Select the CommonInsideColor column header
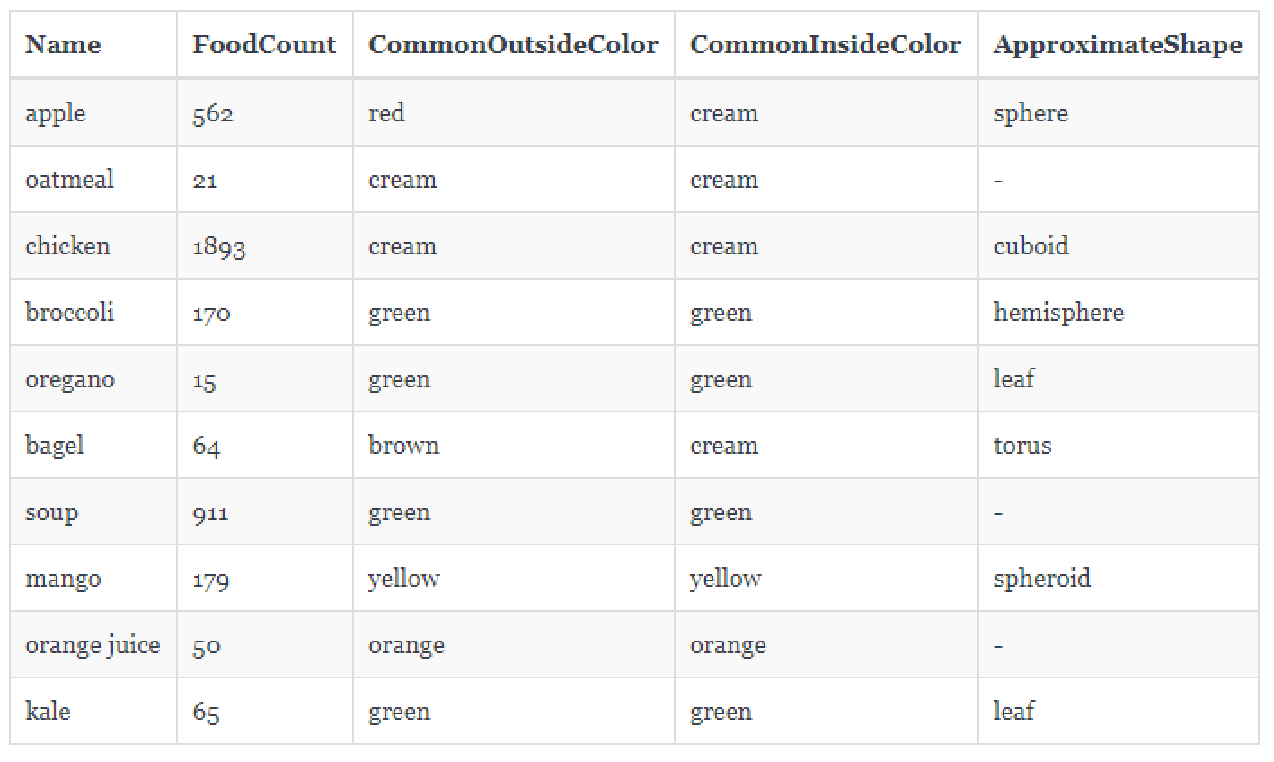Viewport: 1274px width, 762px height. pyautogui.click(x=825, y=45)
